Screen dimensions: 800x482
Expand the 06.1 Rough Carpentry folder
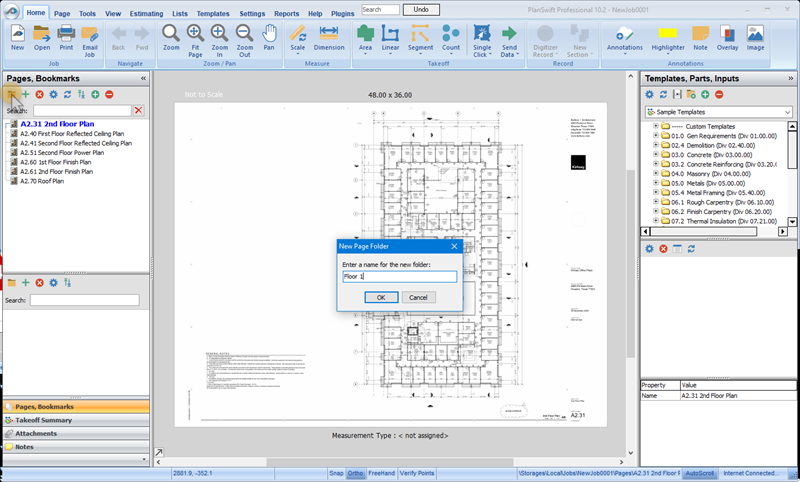[656, 202]
